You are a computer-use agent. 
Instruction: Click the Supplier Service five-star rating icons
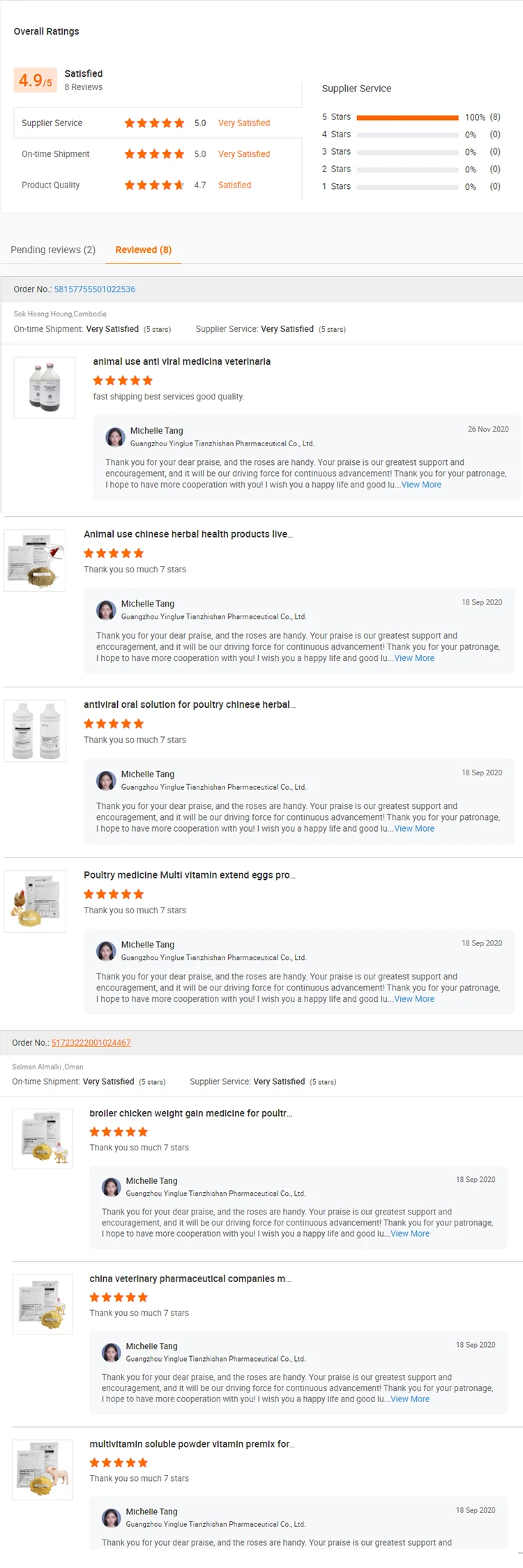coord(154,123)
